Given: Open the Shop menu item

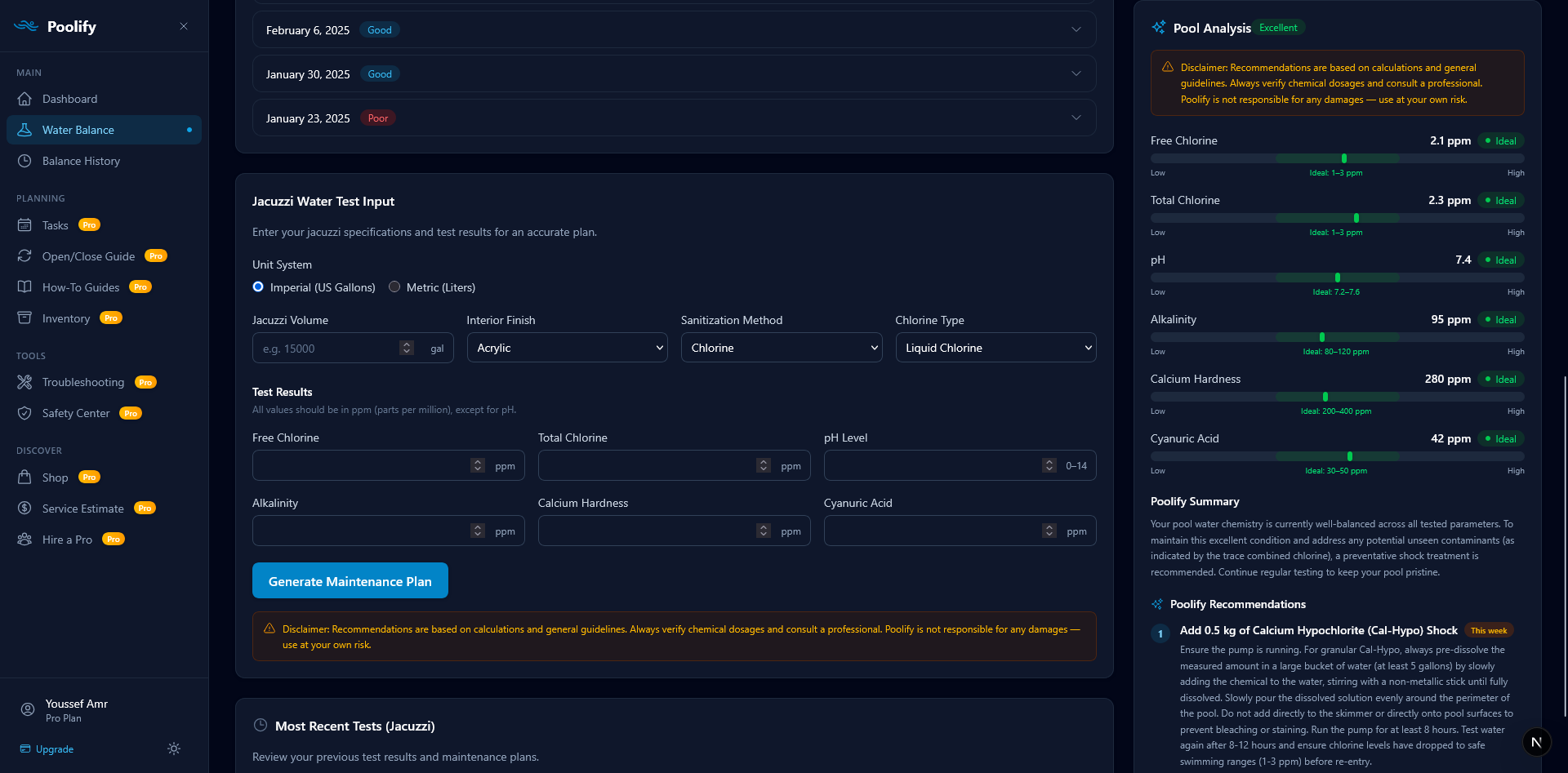Looking at the screenshot, I should [104, 478].
